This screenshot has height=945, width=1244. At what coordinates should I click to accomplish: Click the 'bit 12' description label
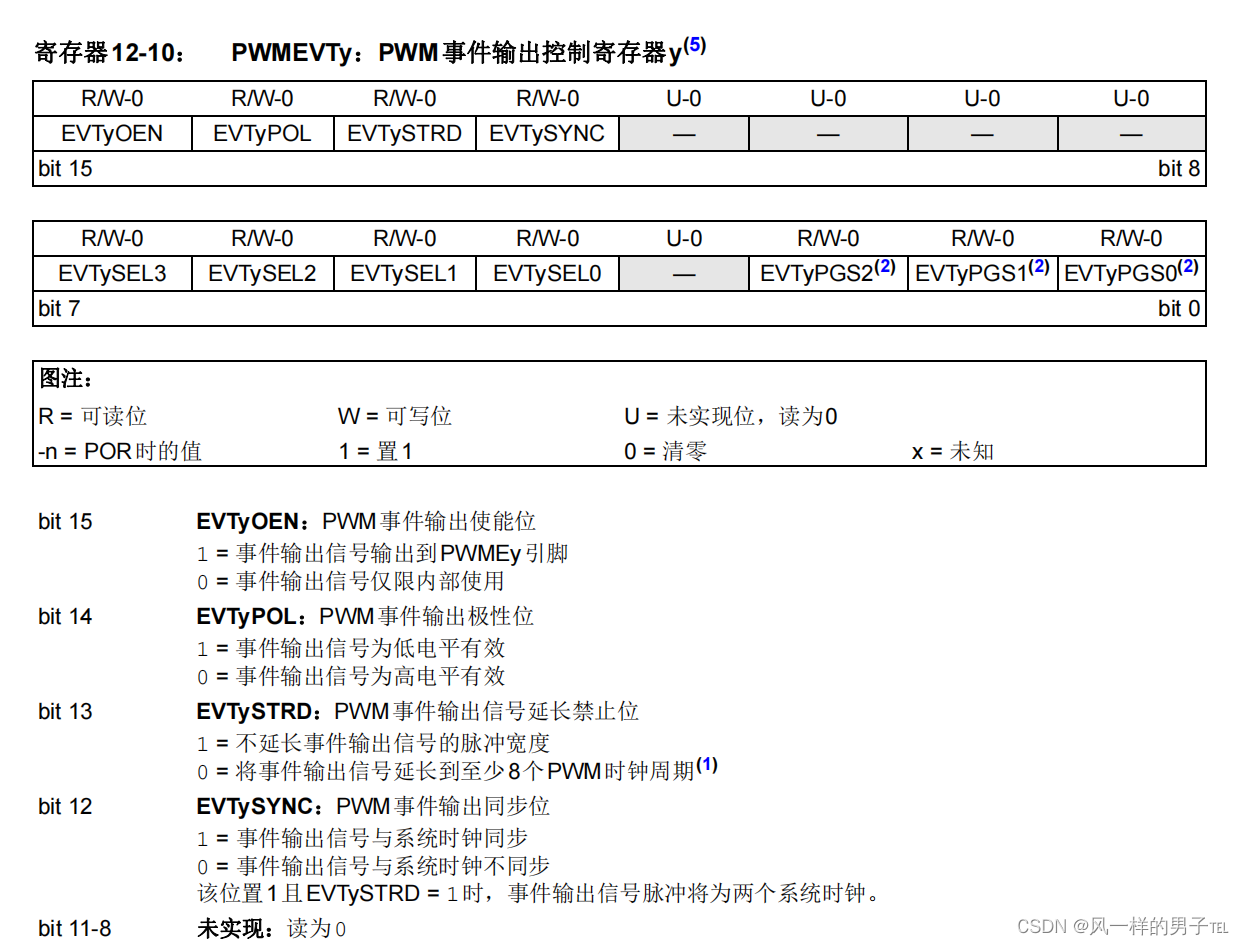[x=65, y=807]
